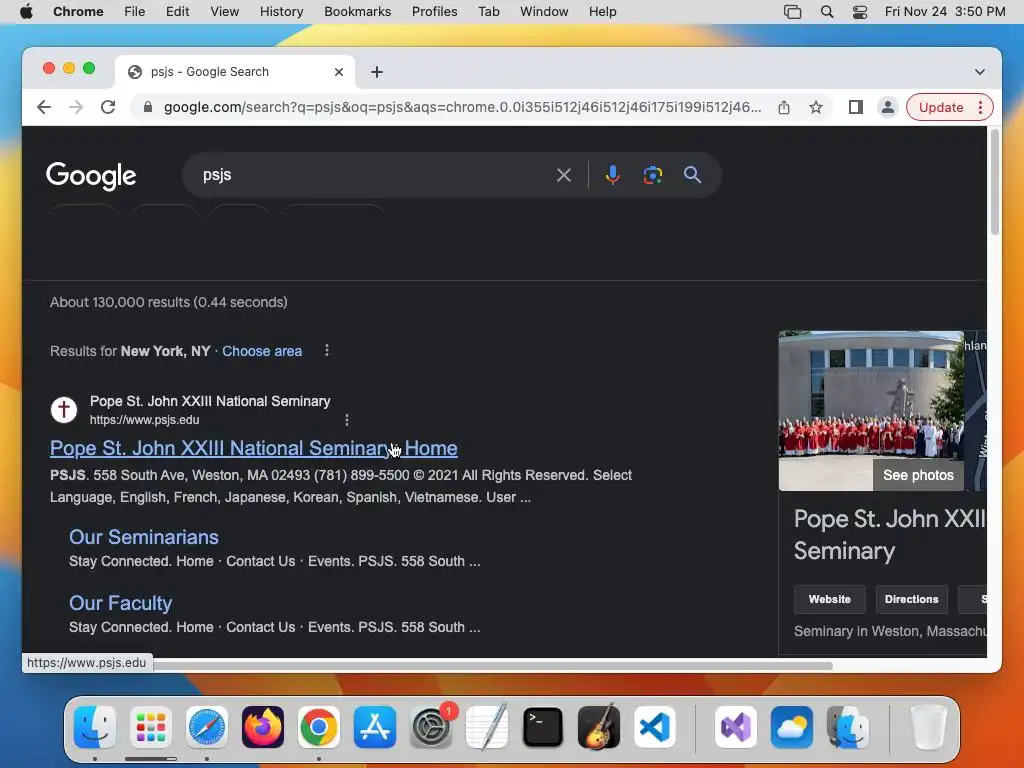This screenshot has height=768, width=1024.
Task: Open the Trash in the Dock
Action: [x=928, y=727]
